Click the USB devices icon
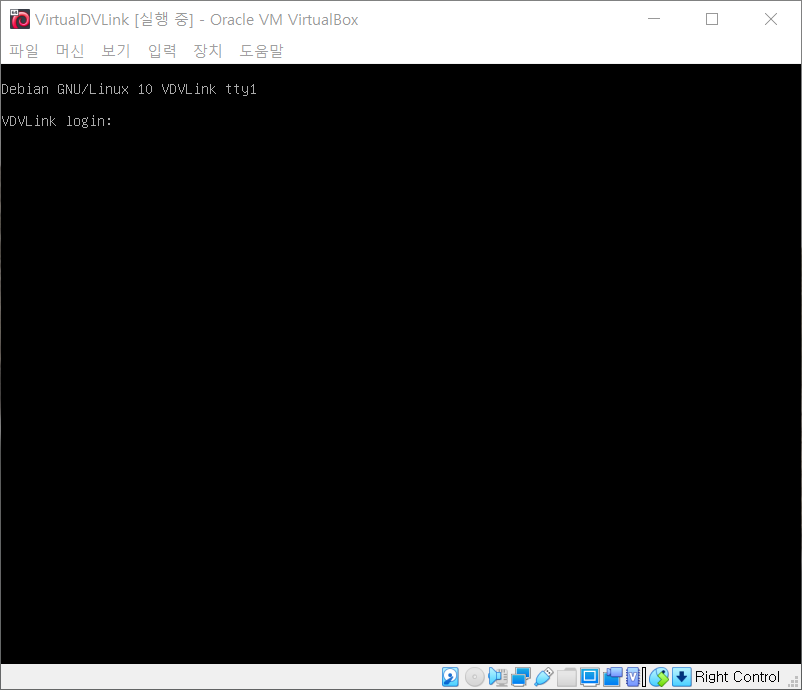The width and height of the screenshot is (802, 690). click(x=544, y=677)
